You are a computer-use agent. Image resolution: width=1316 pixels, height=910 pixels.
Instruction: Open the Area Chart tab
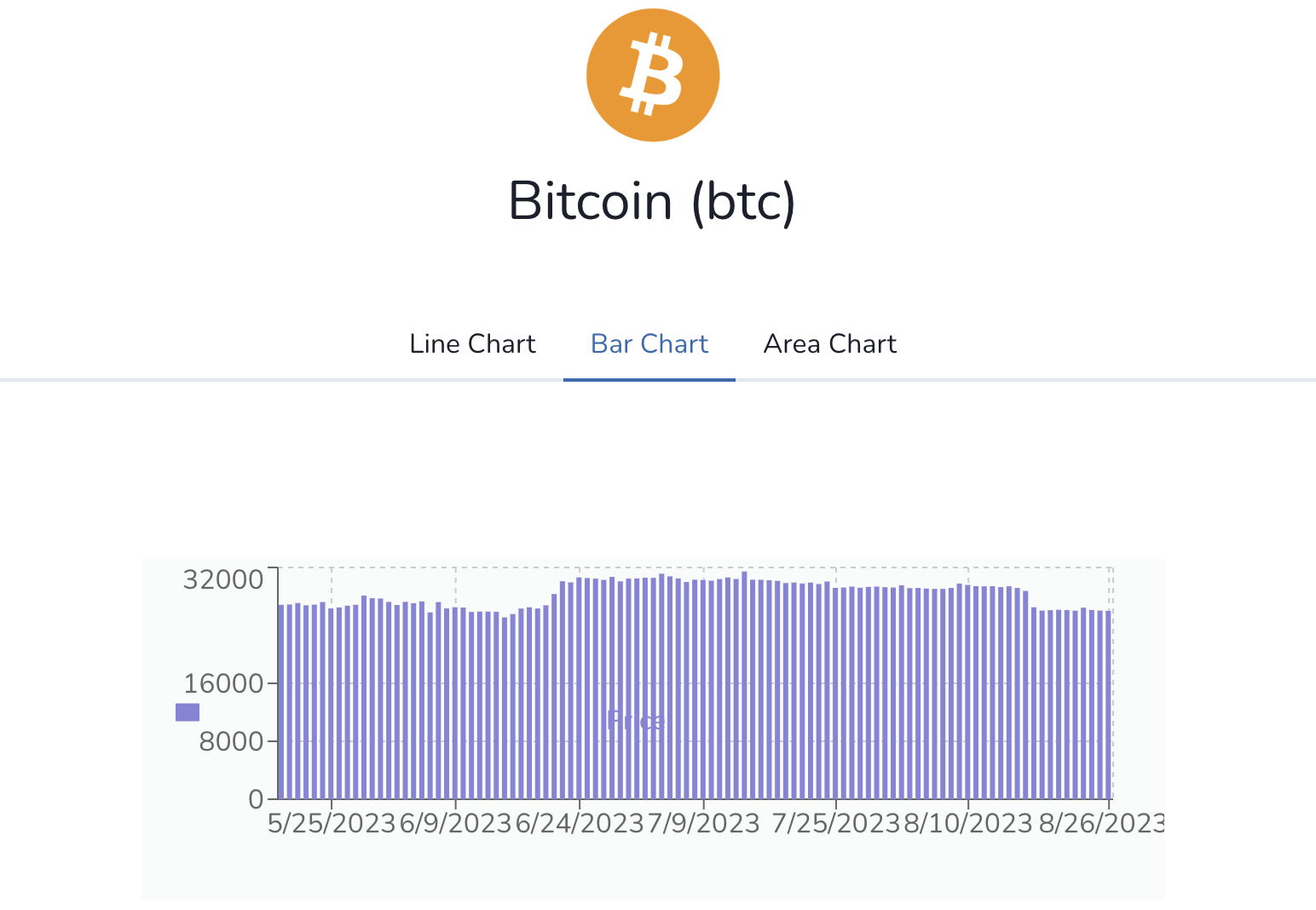830,343
